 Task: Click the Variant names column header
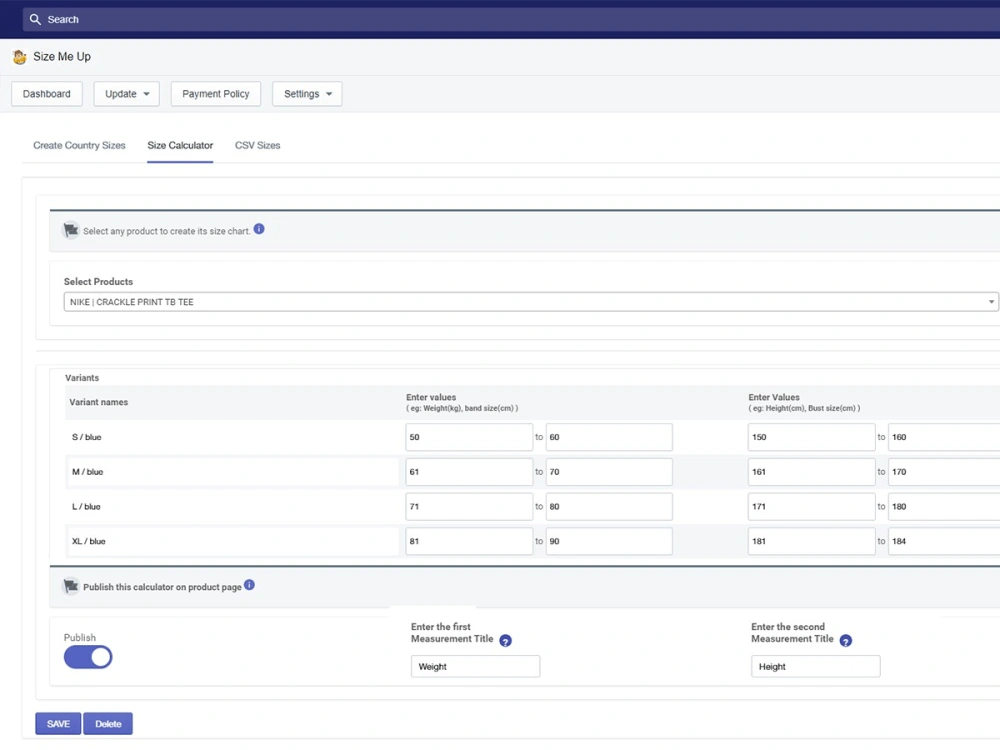coord(99,402)
